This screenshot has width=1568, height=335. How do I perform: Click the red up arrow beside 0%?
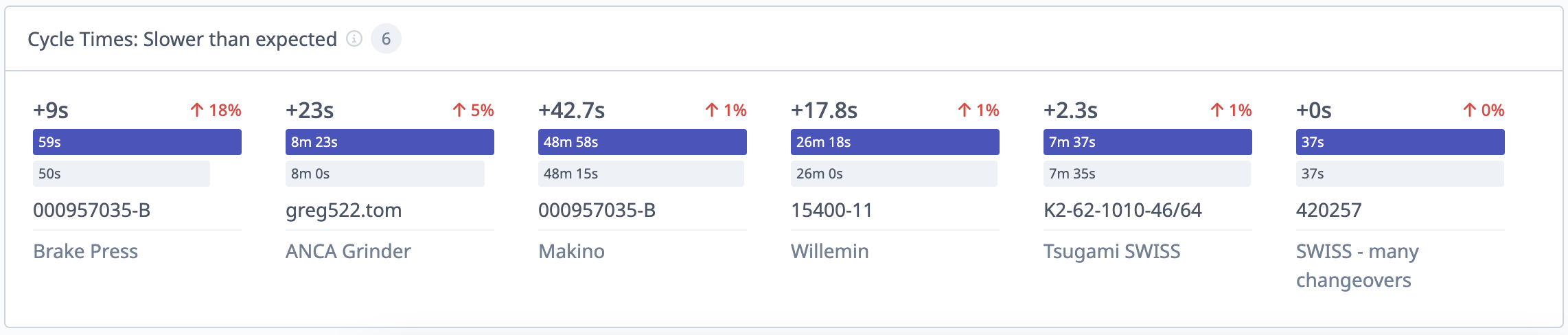1470,110
